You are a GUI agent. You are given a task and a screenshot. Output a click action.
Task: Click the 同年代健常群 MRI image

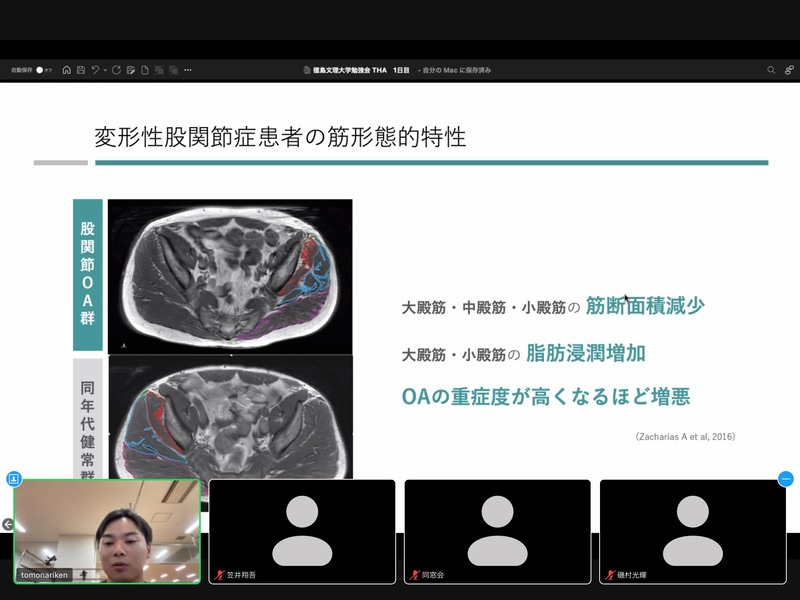click(x=231, y=418)
